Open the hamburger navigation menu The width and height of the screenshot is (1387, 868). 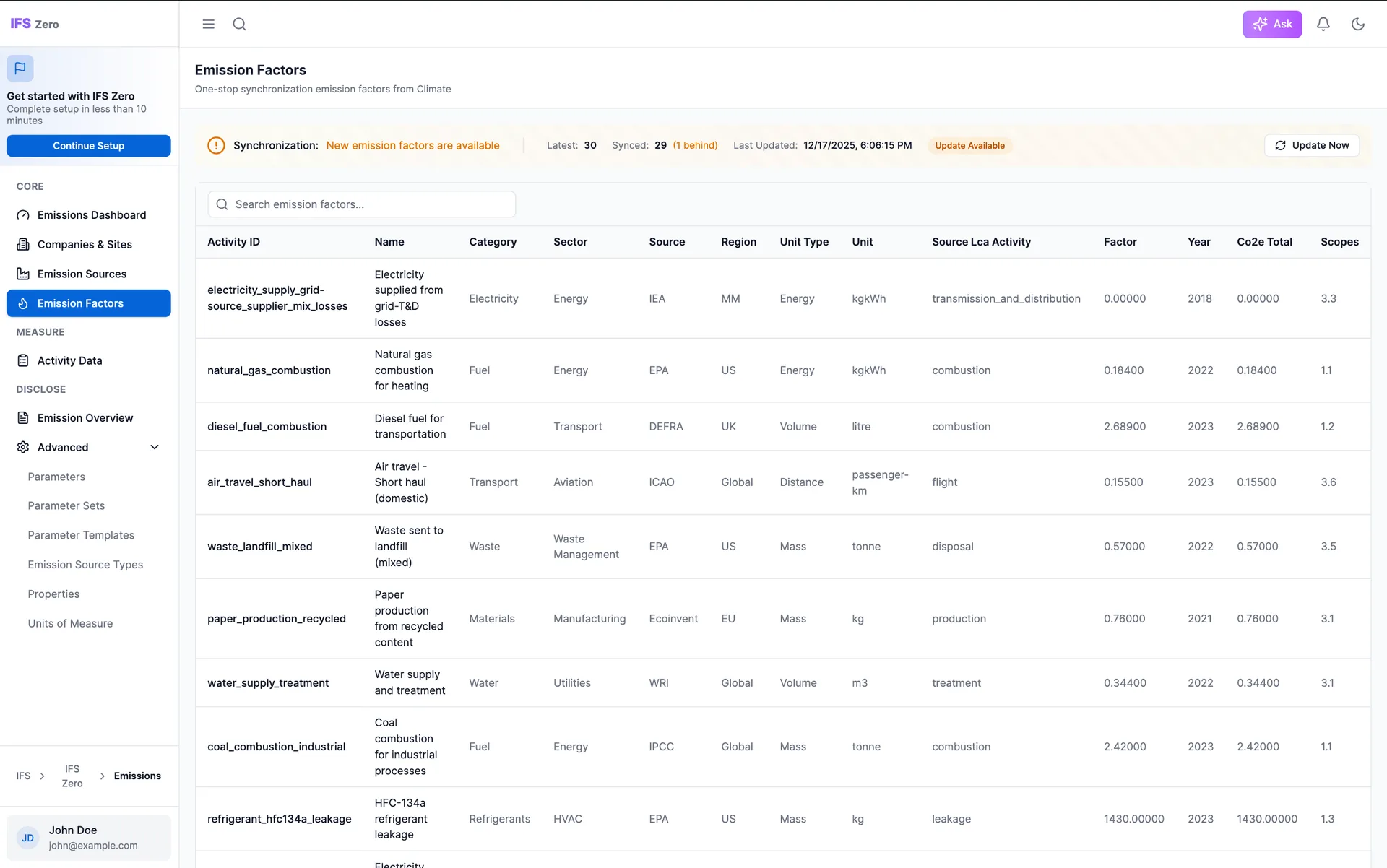pyautogui.click(x=208, y=24)
